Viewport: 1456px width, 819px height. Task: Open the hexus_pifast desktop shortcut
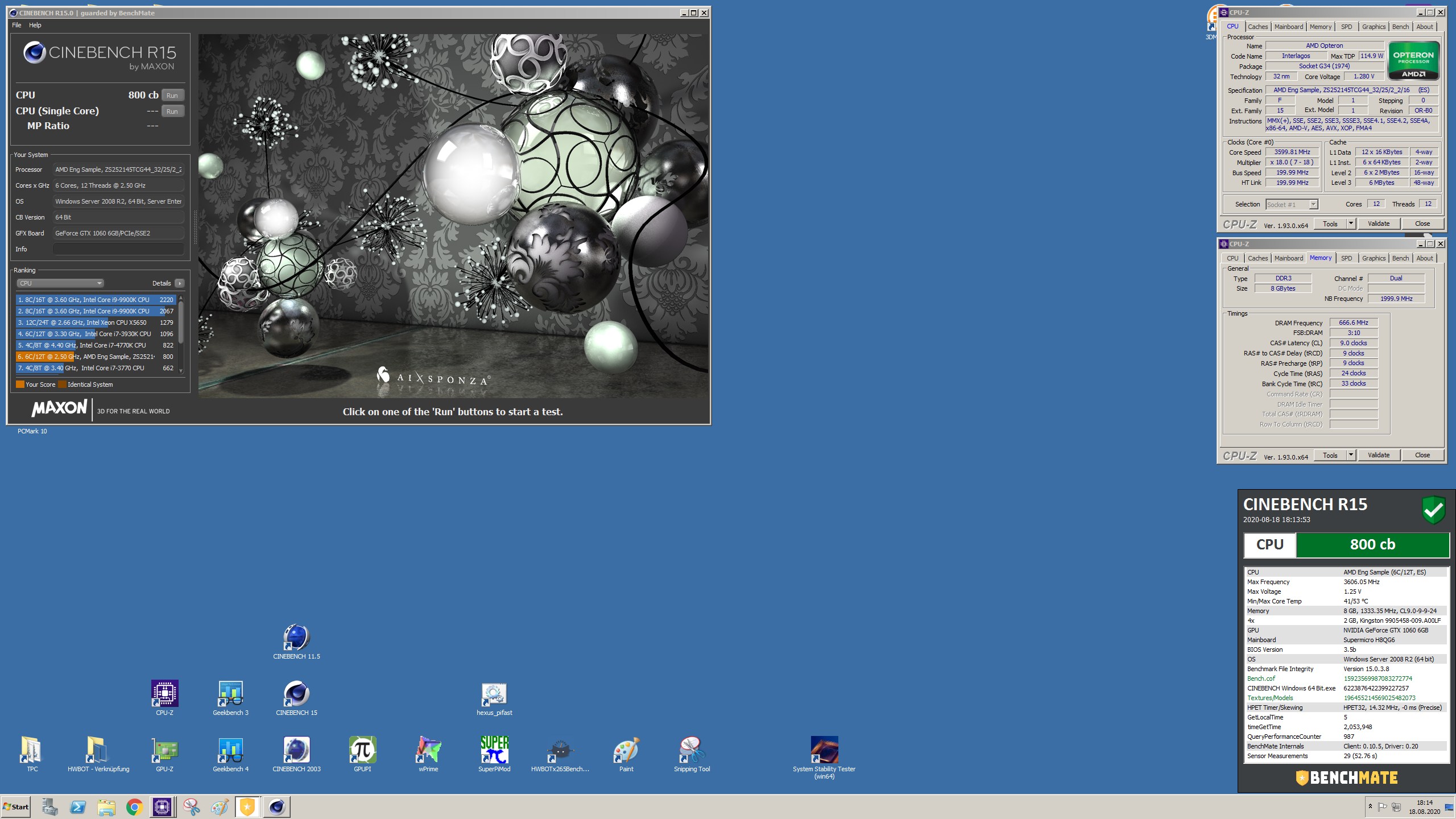[x=494, y=698]
